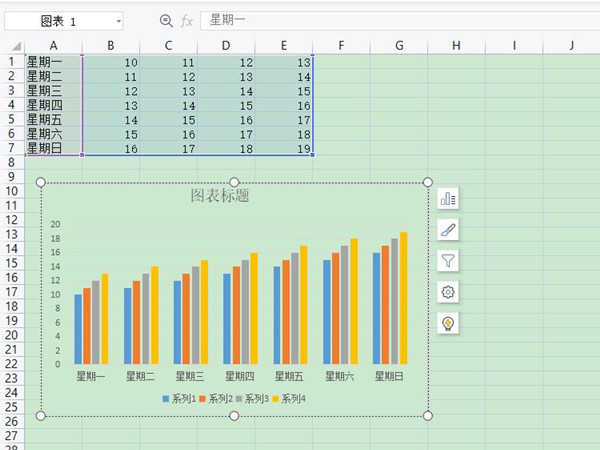Select the chart title 图表标题
This screenshot has height=450, width=600.
[x=220, y=196]
